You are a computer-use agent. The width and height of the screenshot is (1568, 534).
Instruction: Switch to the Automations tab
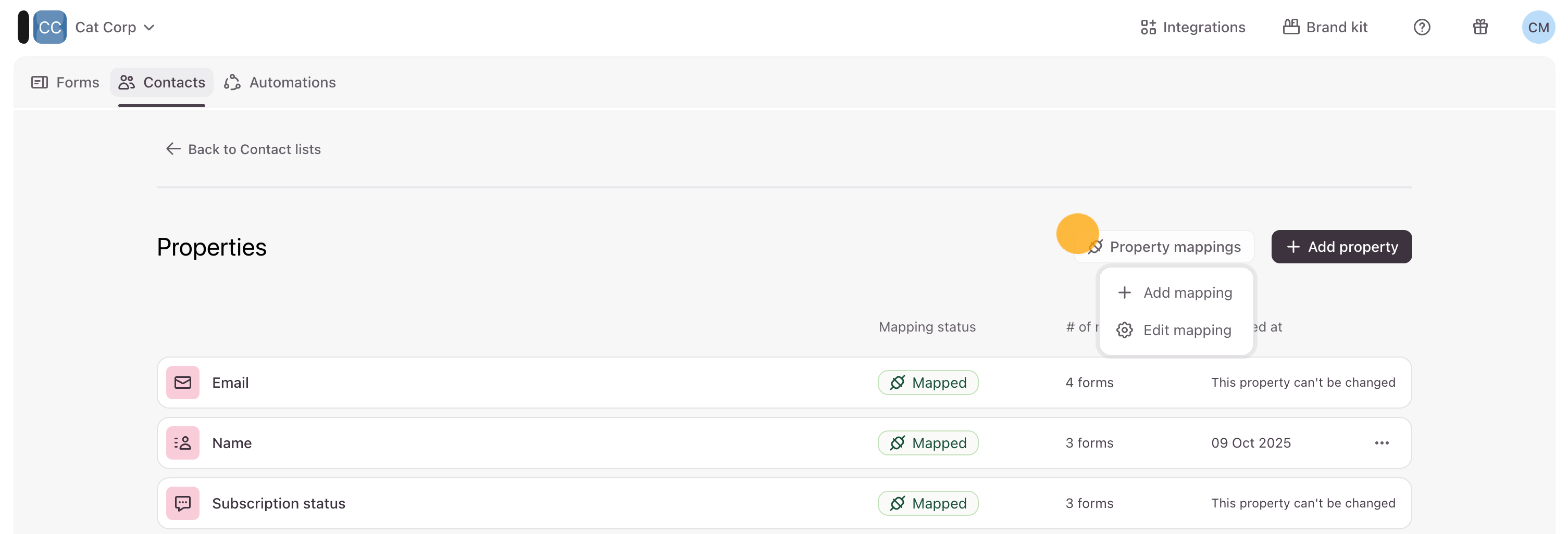coord(280,82)
